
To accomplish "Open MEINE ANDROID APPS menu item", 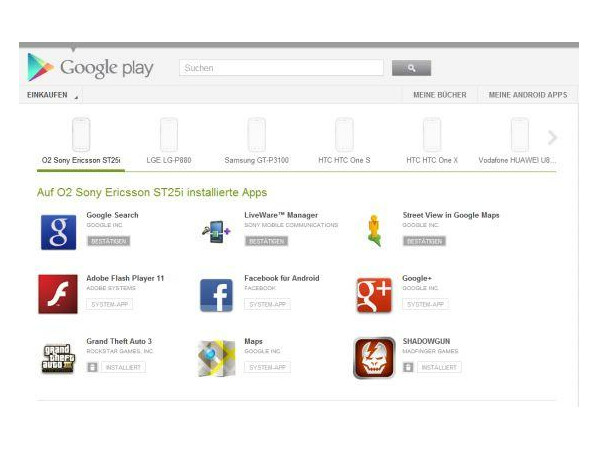I will pos(528,95).
